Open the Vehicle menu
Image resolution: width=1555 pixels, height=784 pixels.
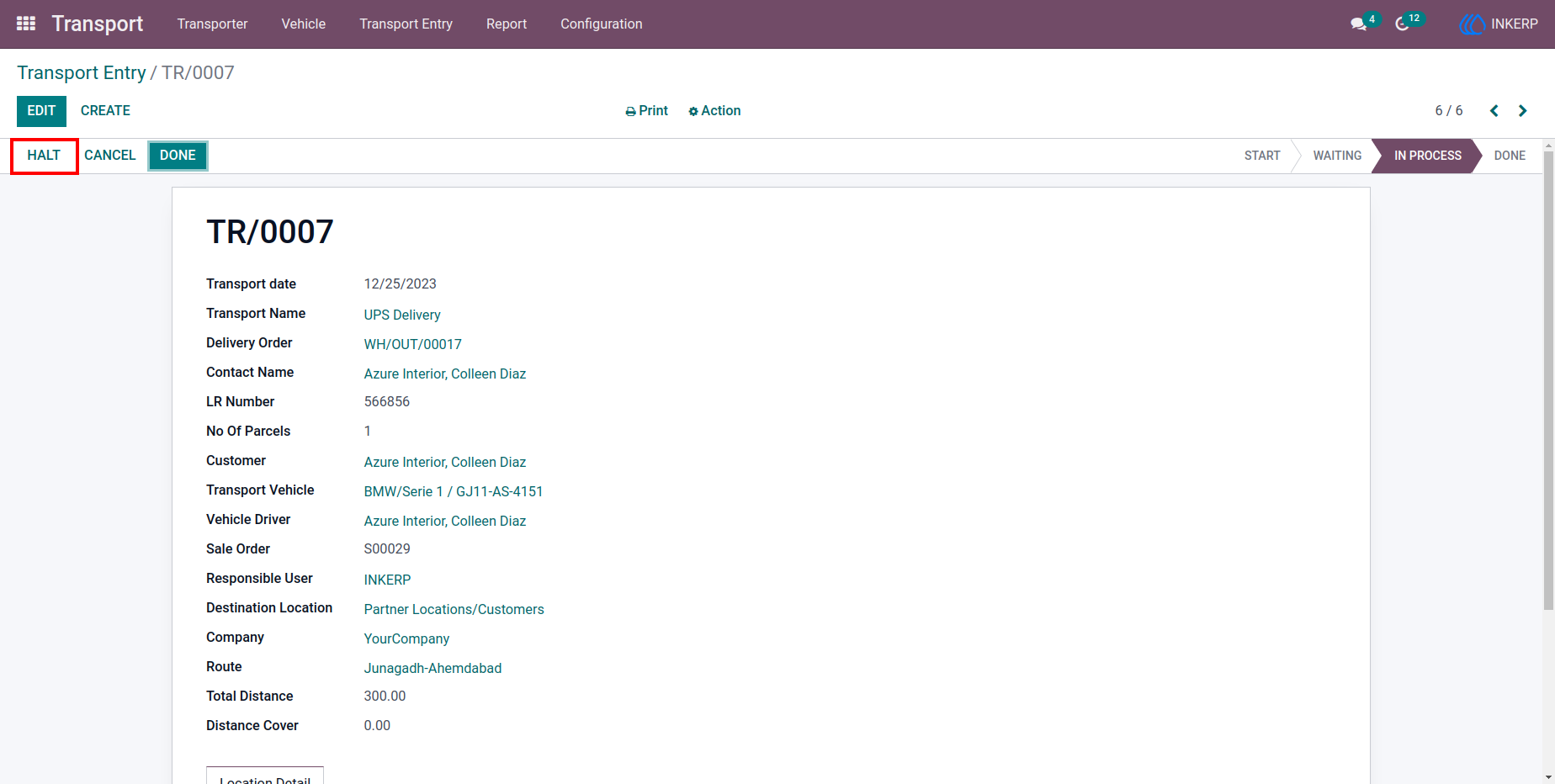[x=303, y=24]
